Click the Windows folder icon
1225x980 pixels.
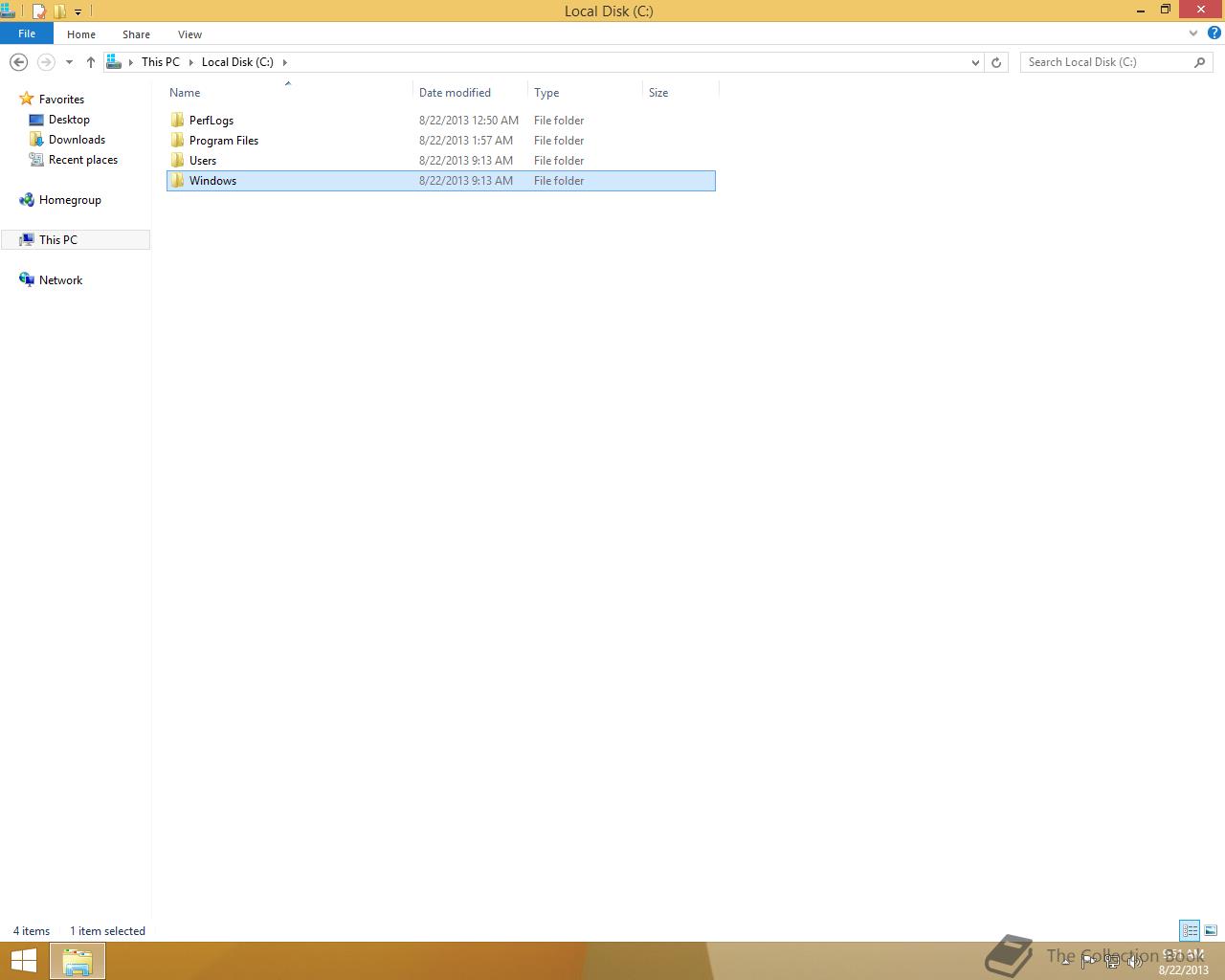click(177, 181)
